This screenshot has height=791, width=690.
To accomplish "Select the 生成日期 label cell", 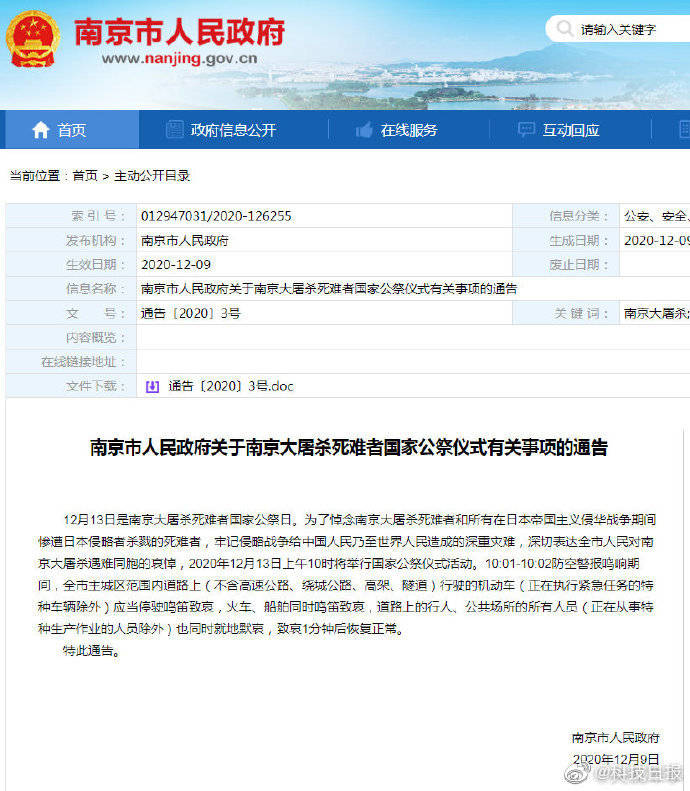I will 566,240.
